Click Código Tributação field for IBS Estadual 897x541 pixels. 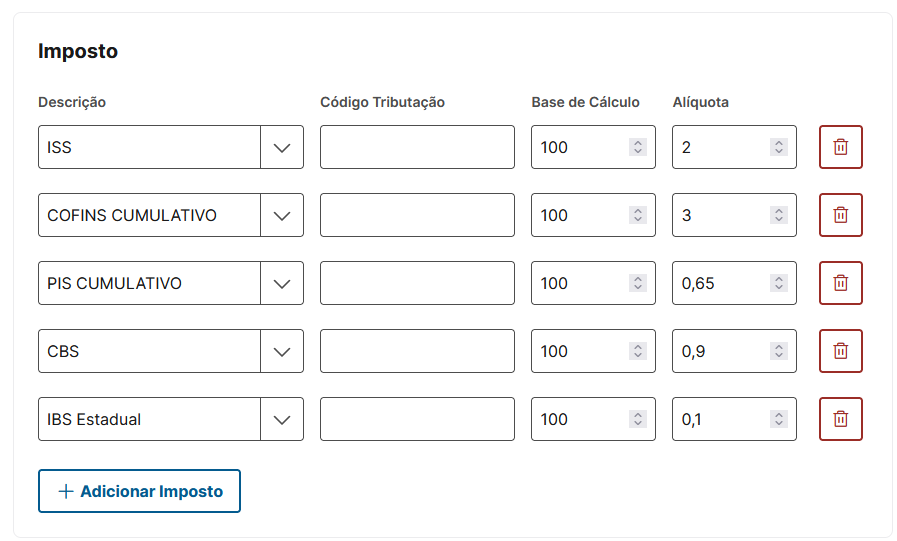pyautogui.click(x=417, y=419)
